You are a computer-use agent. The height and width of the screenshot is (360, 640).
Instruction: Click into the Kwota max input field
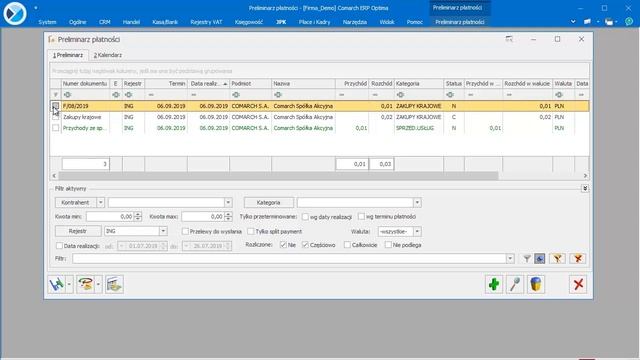click(203, 216)
